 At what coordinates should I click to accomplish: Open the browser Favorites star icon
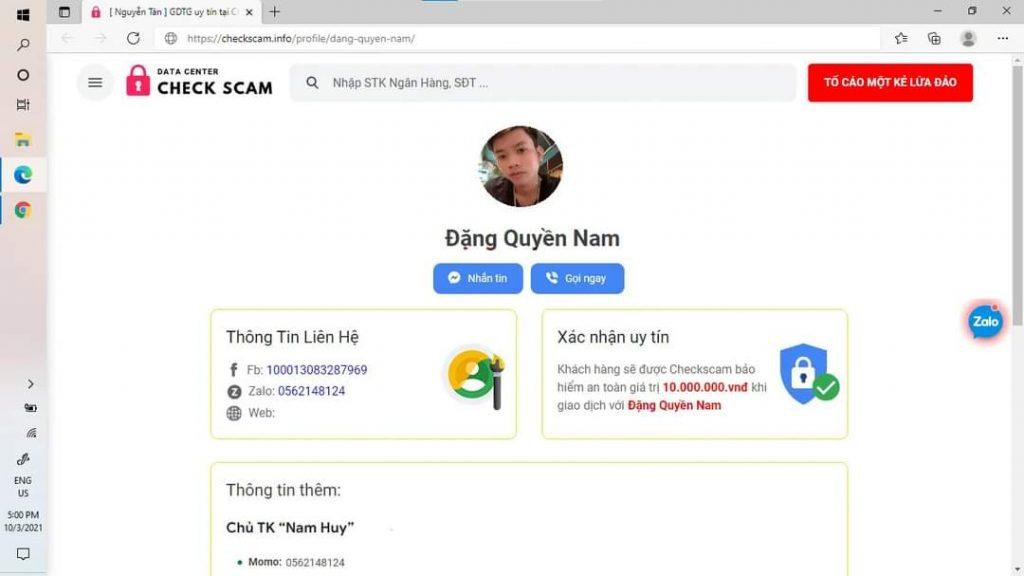(x=901, y=39)
